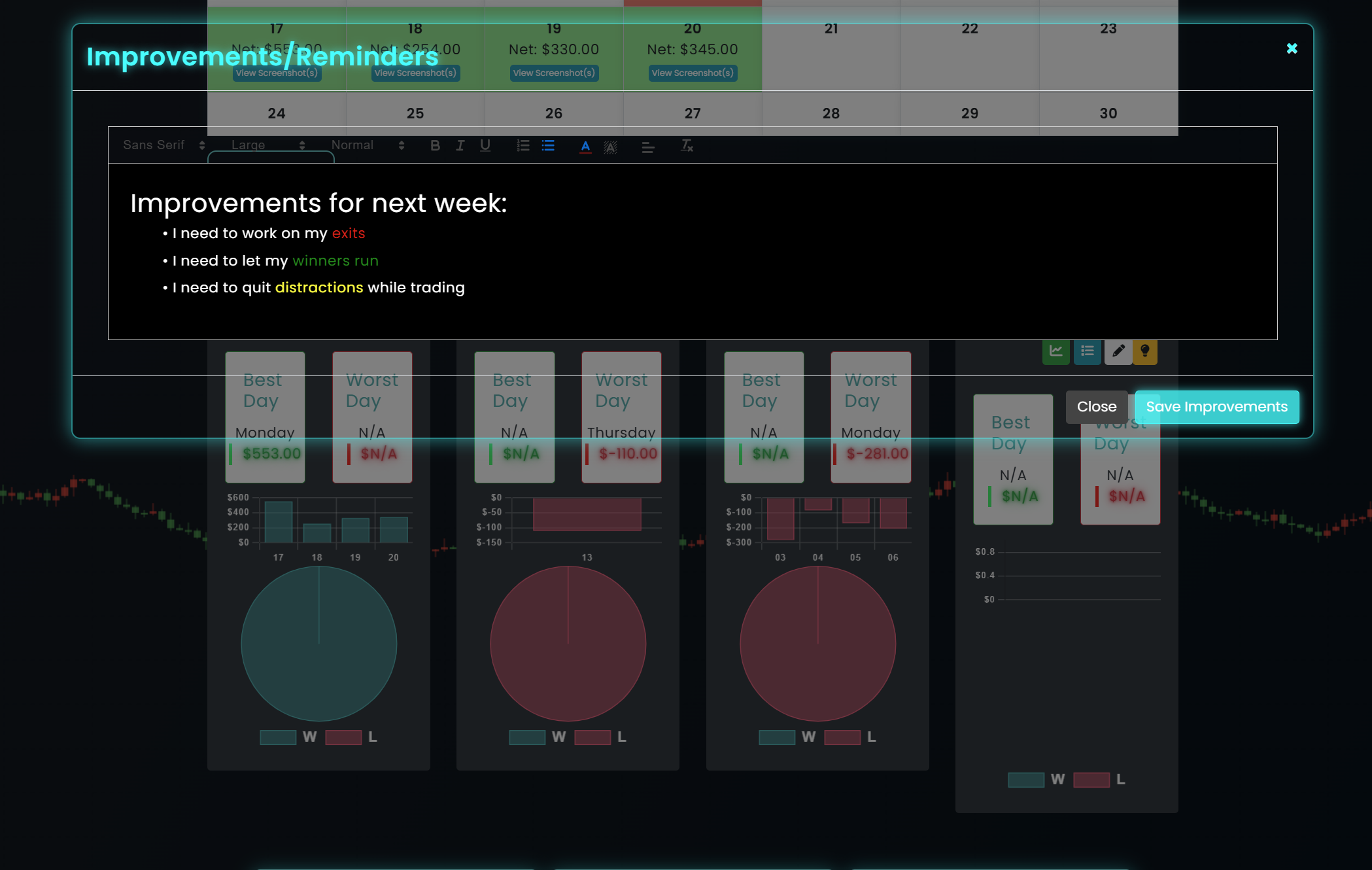
Task: Click the gray pencil edit icon
Action: (1118, 351)
